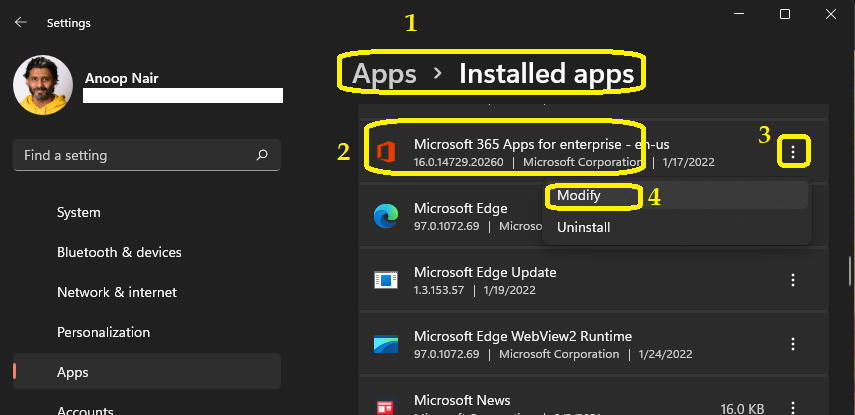
Task: Choose Modify from the context menu
Action: tap(677, 195)
